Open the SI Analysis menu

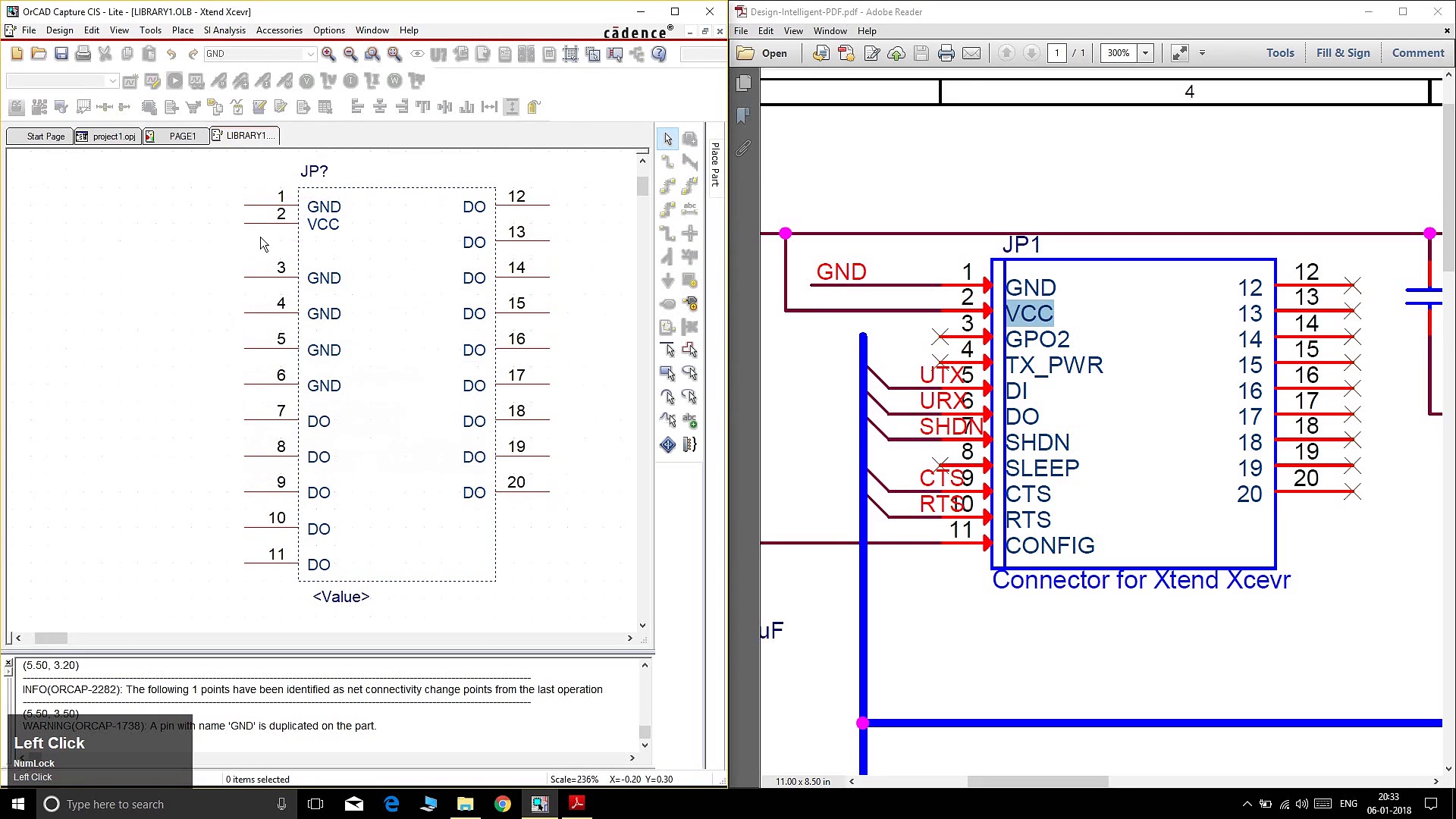pos(224,30)
